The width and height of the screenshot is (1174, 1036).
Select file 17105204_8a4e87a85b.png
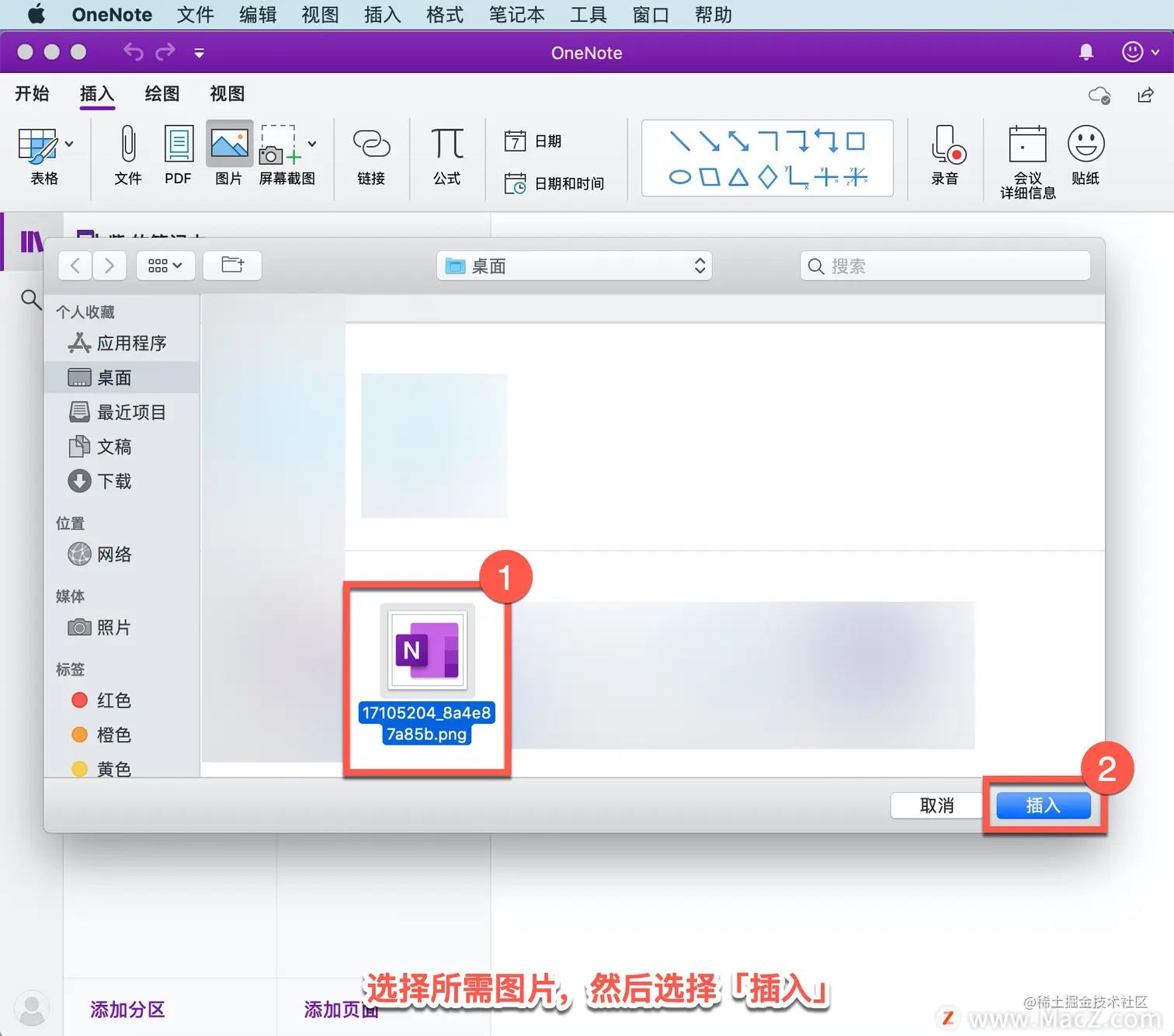click(x=426, y=674)
